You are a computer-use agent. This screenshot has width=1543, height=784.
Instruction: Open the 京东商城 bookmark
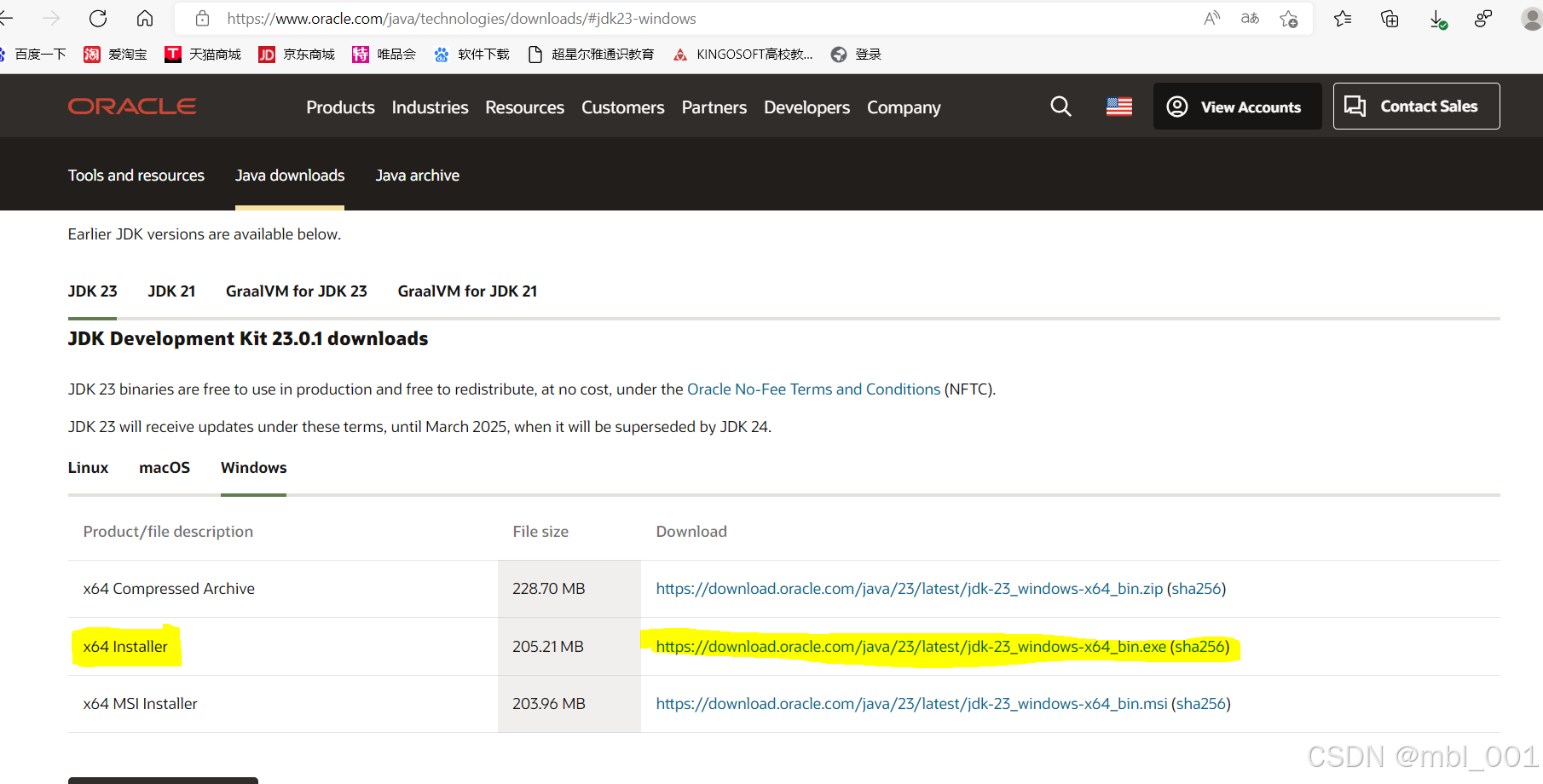coord(297,55)
